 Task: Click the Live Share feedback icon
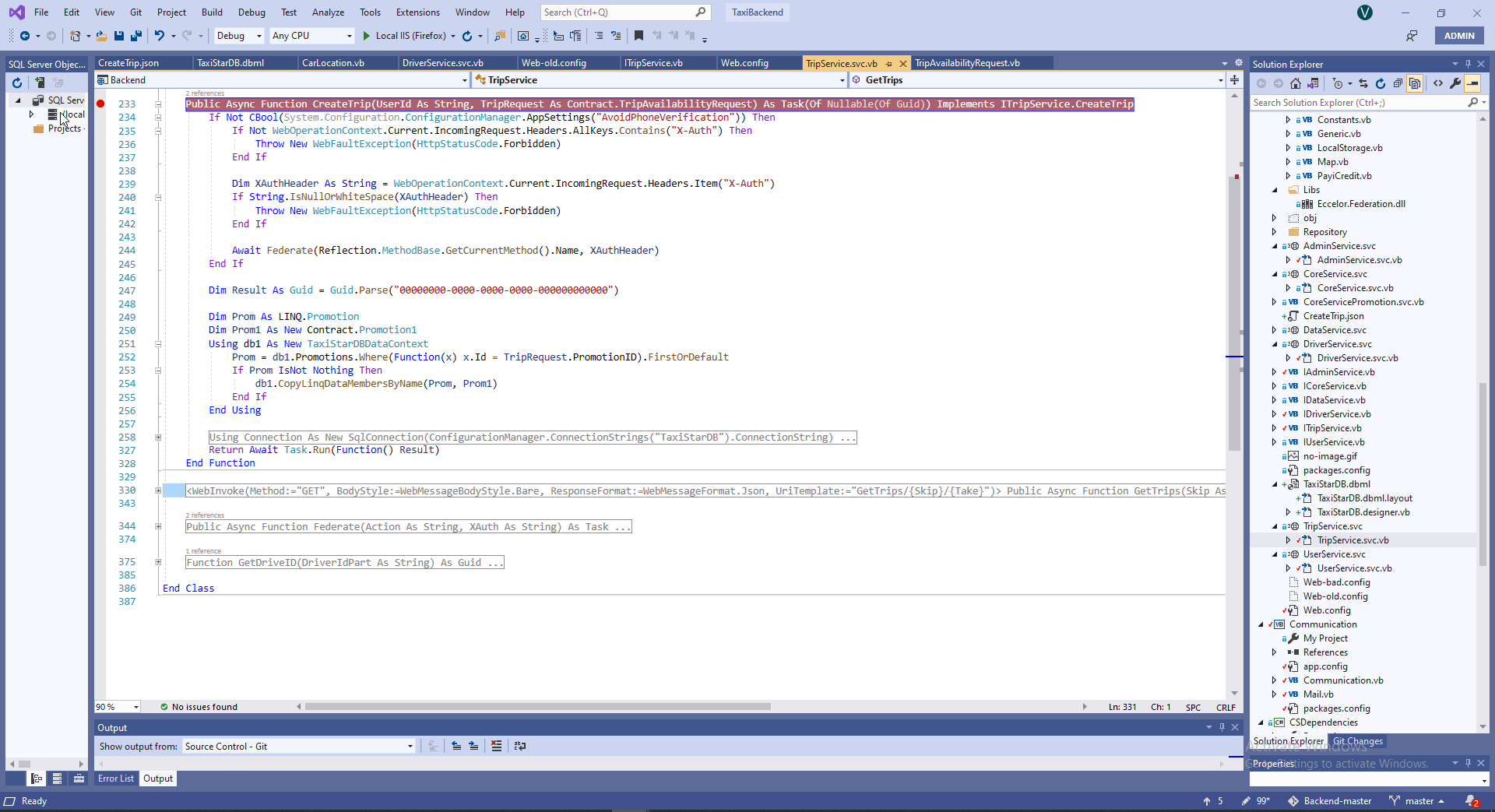click(1412, 36)
